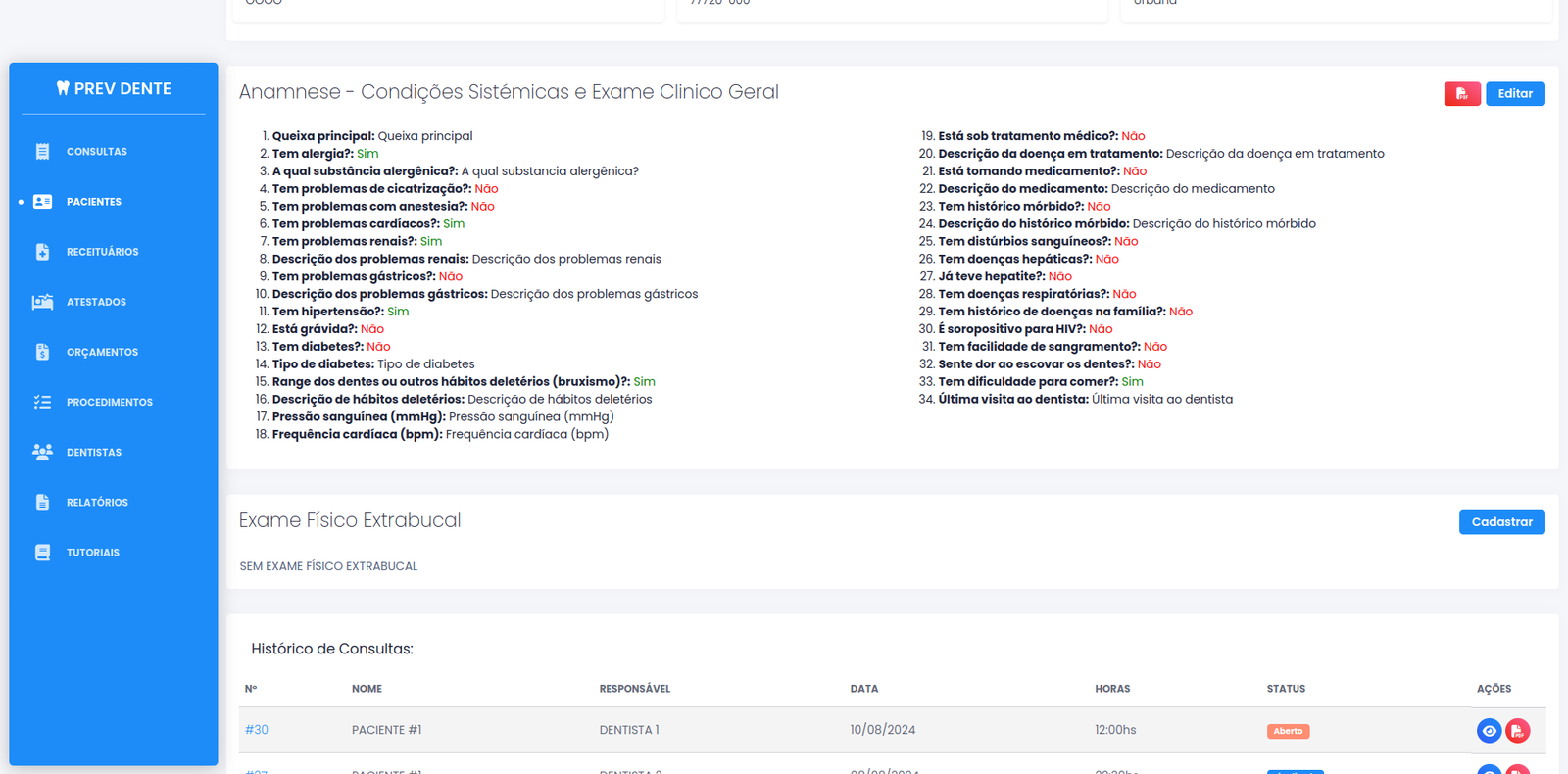Screen dimensions: 1568x774
Task: Click the Dentistas group icon
Action: point(42,452)
